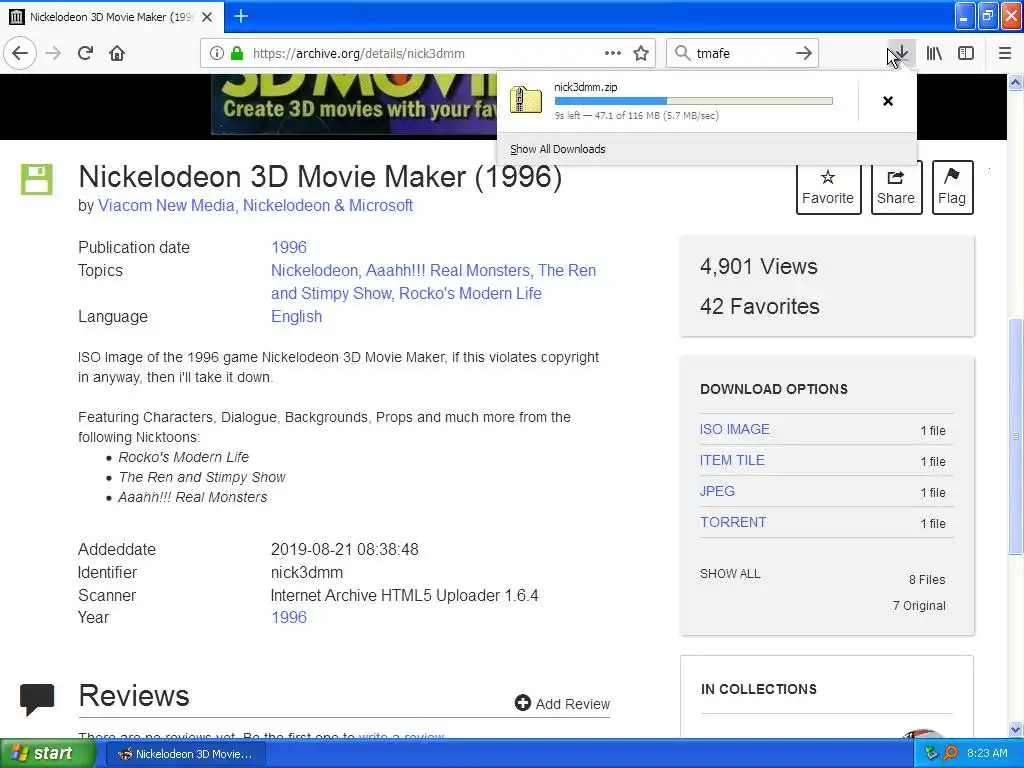Reload the current page
The height and width of the screenshot is (768, 1024).
tap(85, 54)
